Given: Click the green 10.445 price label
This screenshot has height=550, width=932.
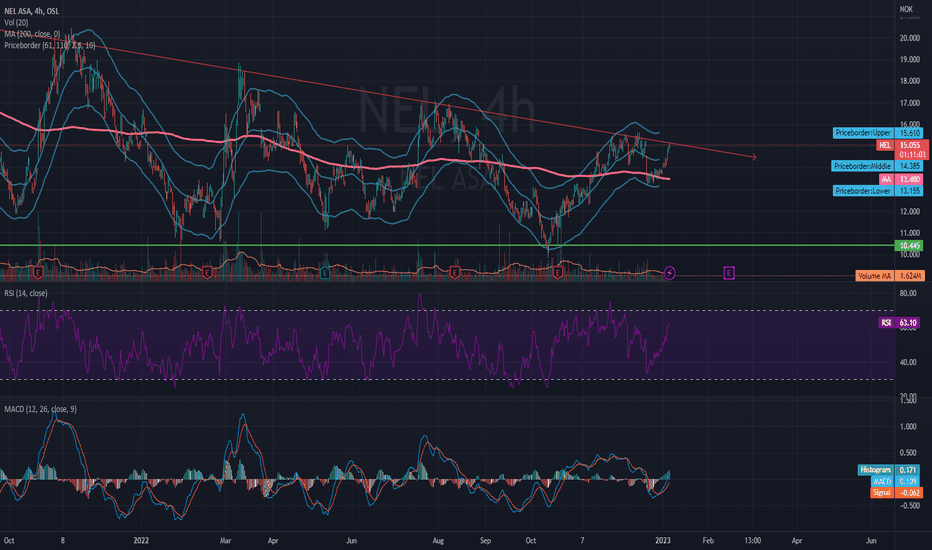Looking at the screenshot, I should point(909,246).
